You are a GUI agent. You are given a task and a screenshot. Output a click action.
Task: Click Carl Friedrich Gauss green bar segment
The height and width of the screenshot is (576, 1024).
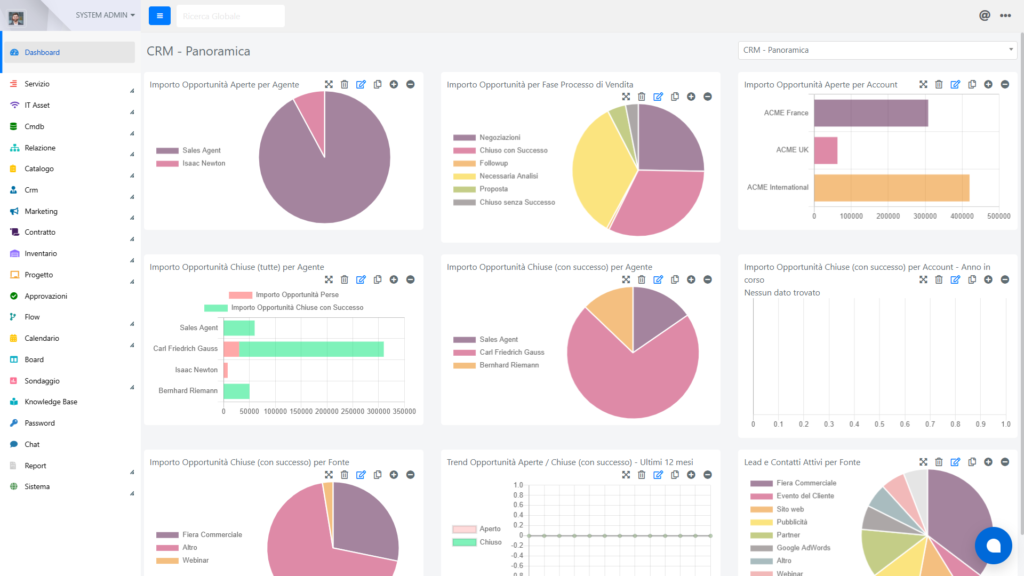pos(312,349)
